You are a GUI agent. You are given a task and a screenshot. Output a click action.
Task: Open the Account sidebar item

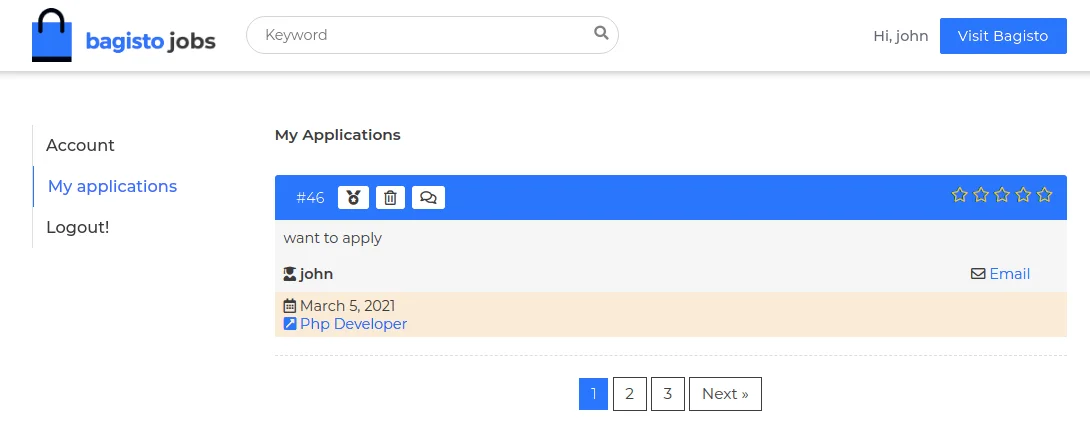pos(80,145)
